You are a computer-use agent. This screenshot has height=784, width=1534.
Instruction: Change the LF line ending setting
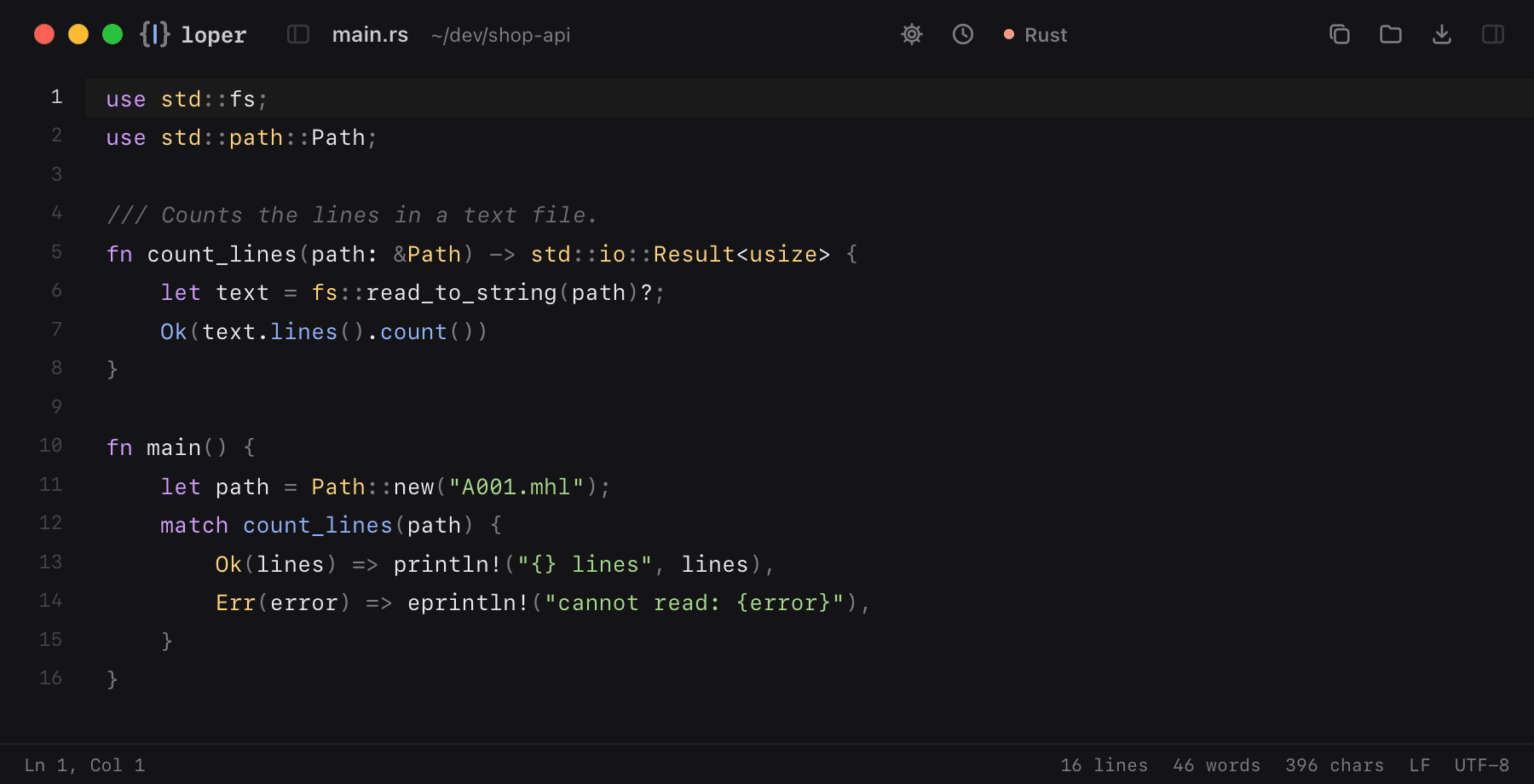point(1419,765)
